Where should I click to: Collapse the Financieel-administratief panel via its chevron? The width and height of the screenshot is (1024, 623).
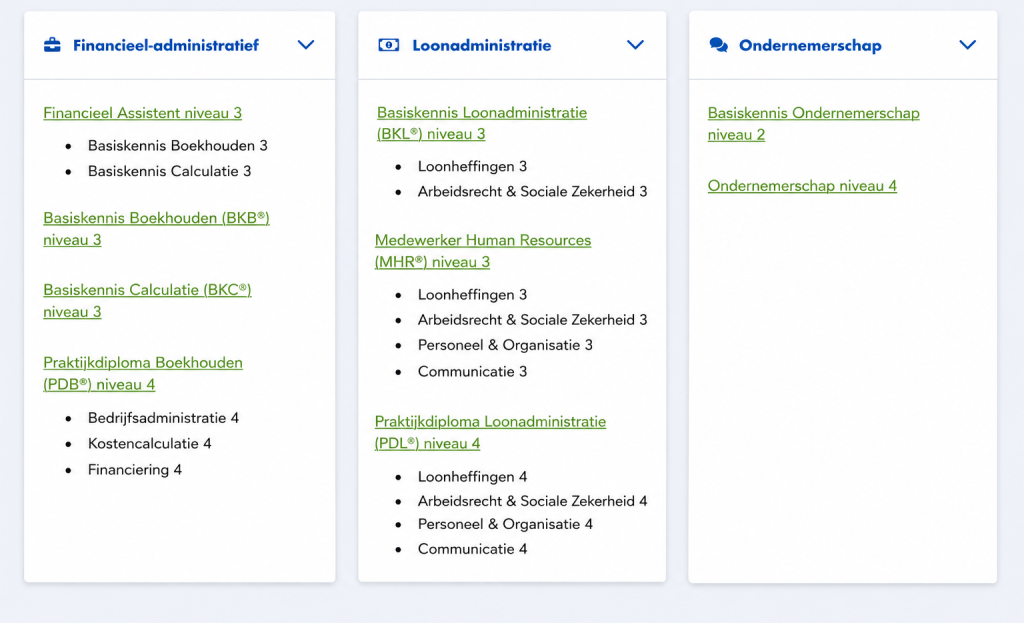pyautogui.click(x=306, y=45)
